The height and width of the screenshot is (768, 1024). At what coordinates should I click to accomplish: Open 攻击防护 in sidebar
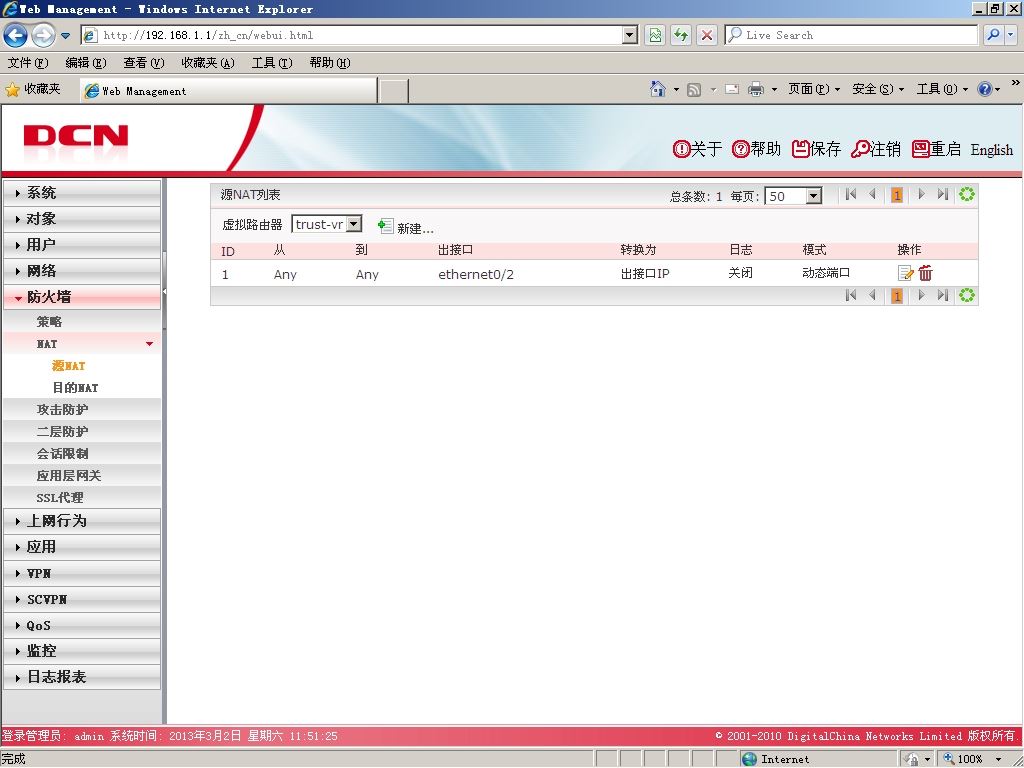[82, 409]
